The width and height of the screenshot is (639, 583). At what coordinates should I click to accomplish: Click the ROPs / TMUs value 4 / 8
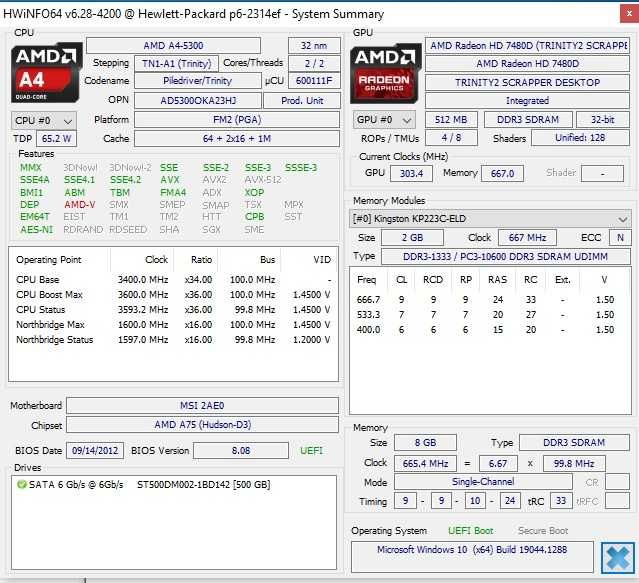click(x=451, y=138)
